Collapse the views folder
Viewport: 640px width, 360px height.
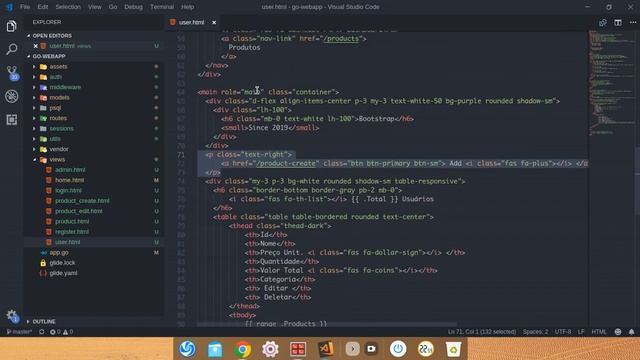pos(57,160)
